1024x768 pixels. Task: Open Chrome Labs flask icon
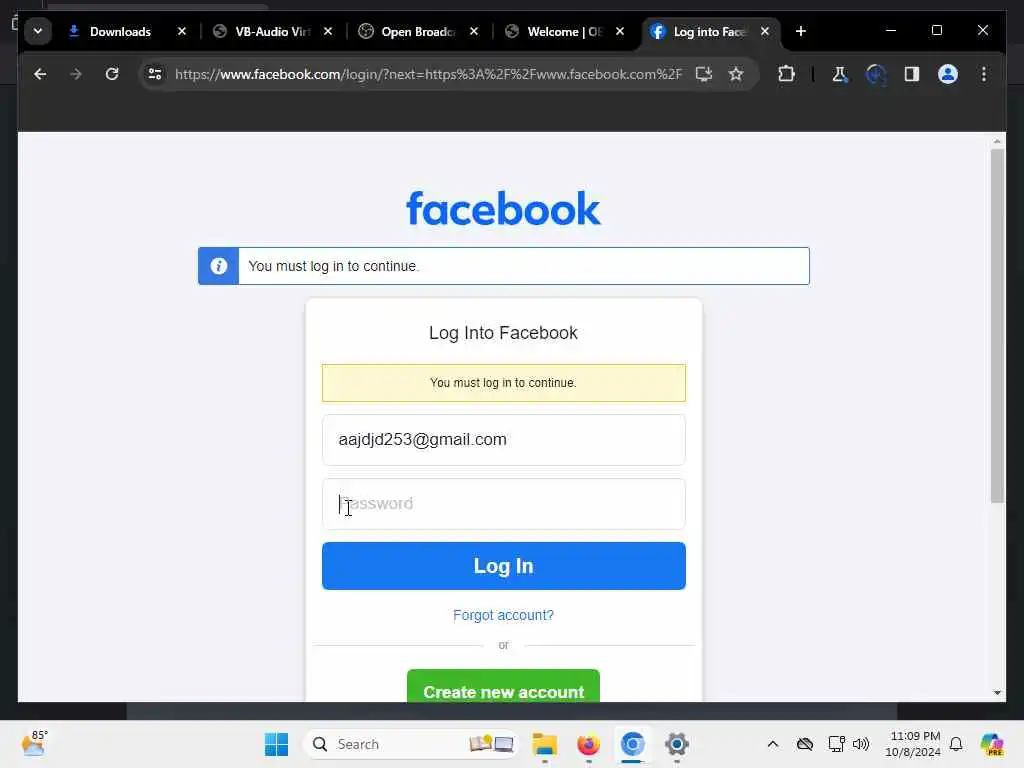[x=840, y=74]
